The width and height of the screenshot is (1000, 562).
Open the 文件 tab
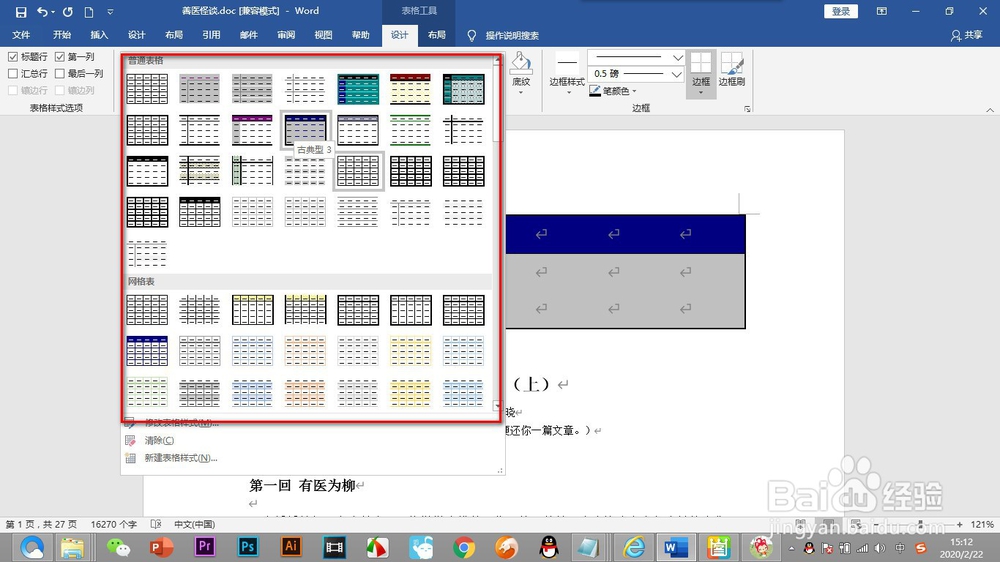point(21,35)
